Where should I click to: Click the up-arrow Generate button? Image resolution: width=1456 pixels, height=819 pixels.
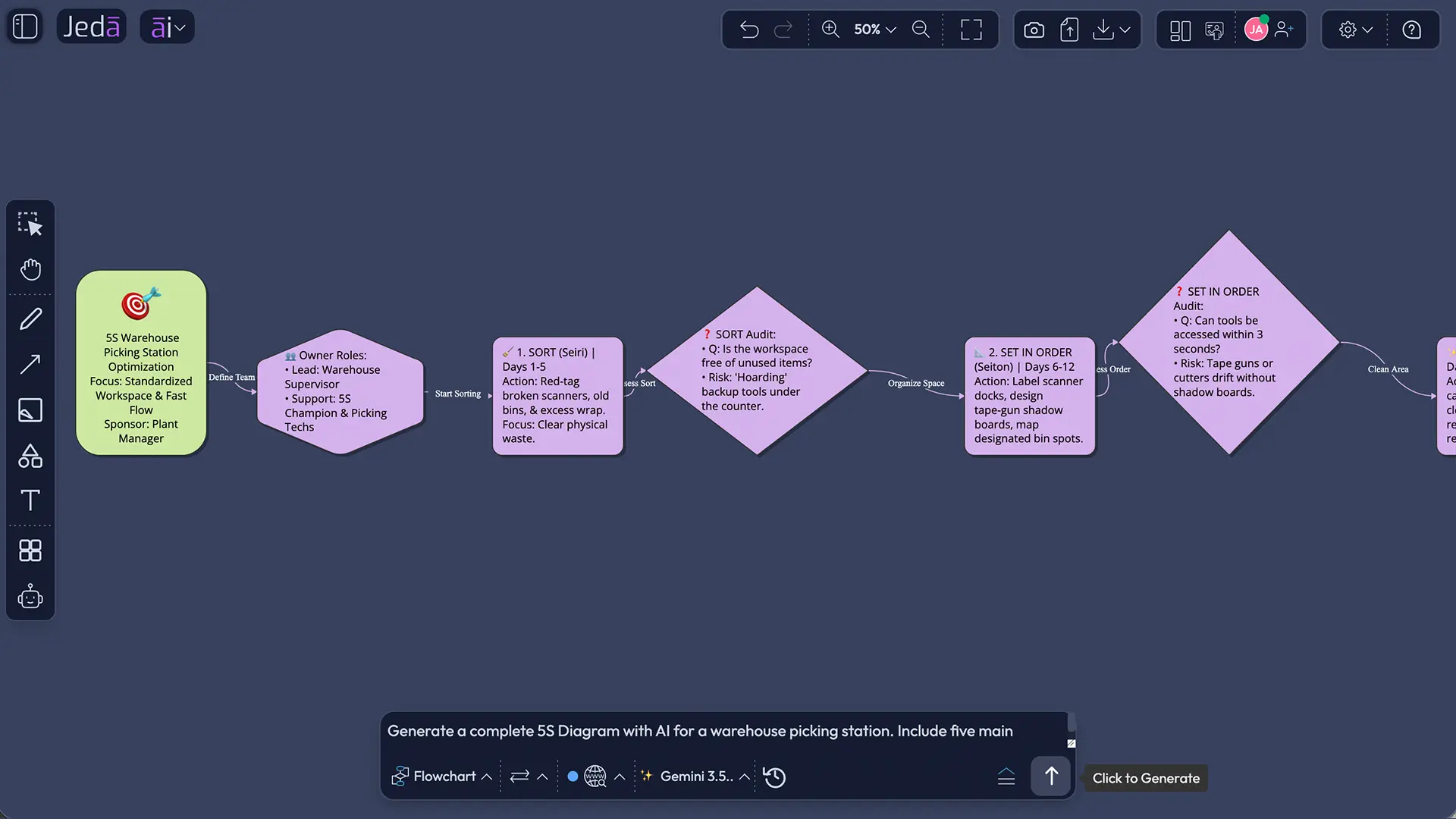[x=1051, y=777]
